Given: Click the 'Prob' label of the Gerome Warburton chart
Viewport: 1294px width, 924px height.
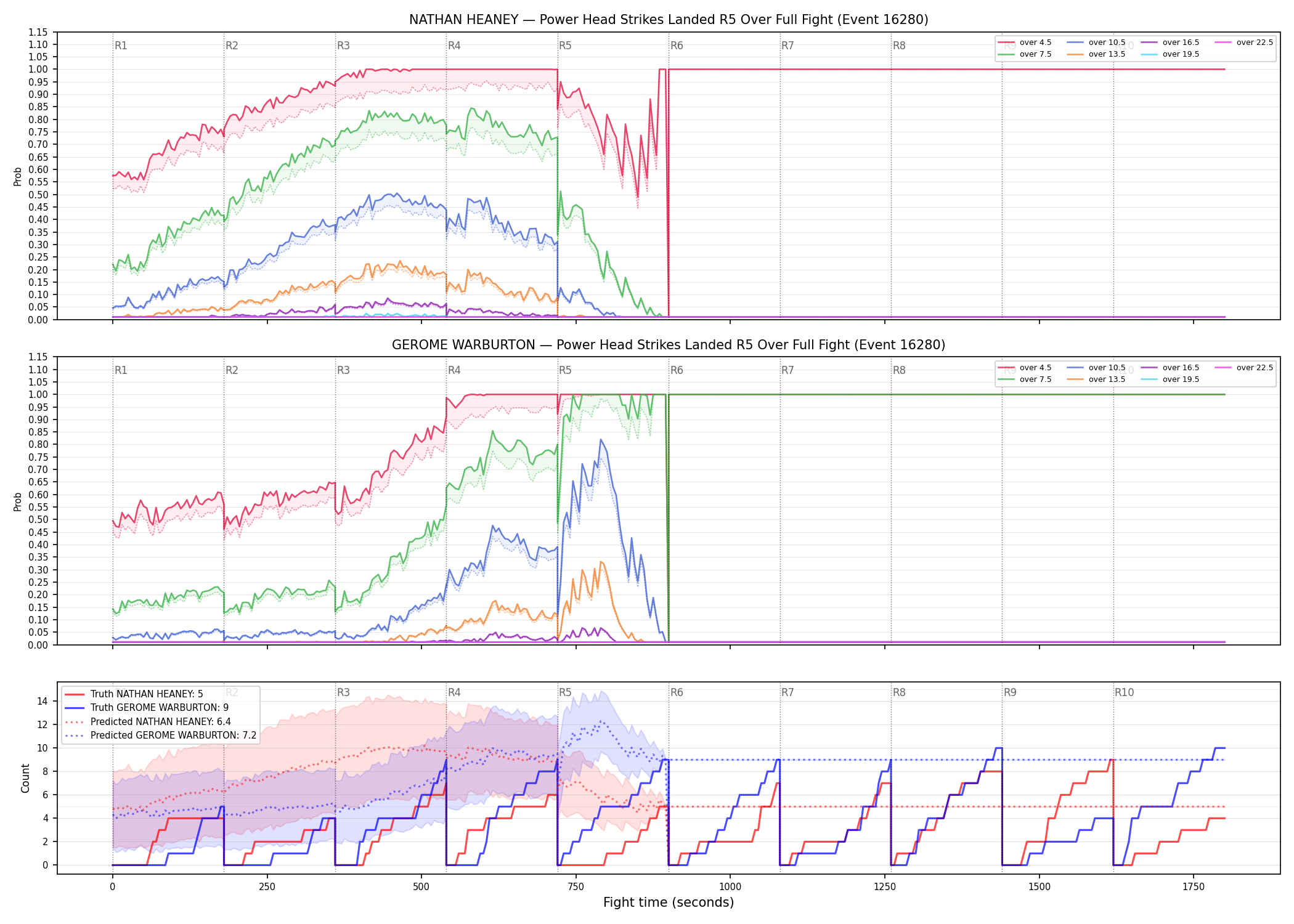Looking at the screenshot, I should click(18, 501).
